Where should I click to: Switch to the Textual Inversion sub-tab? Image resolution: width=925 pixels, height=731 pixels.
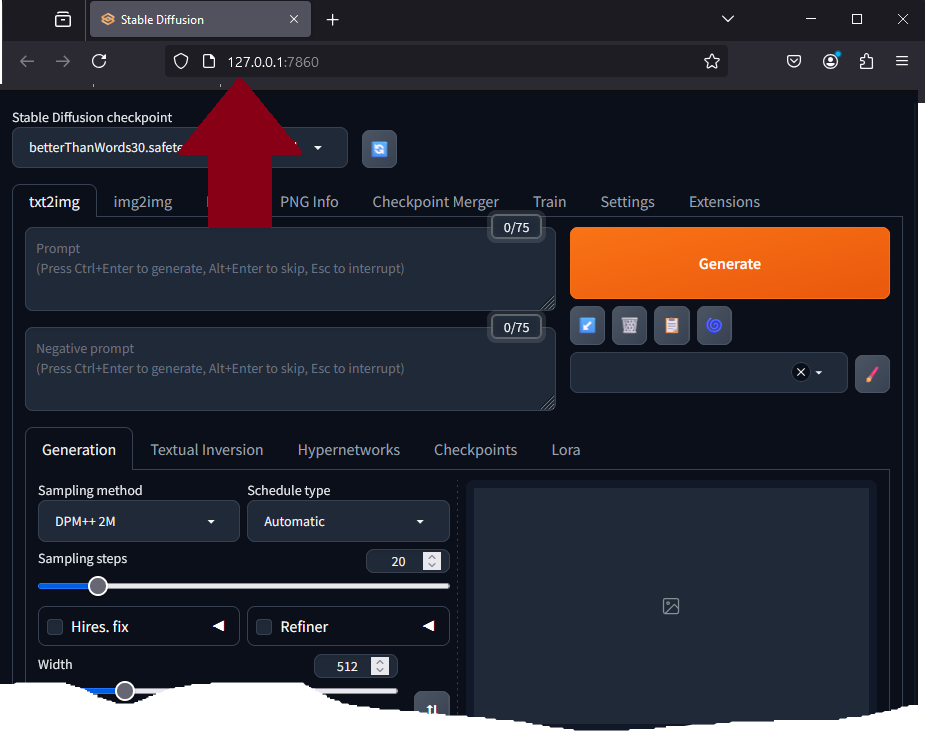tap(206, 450)
